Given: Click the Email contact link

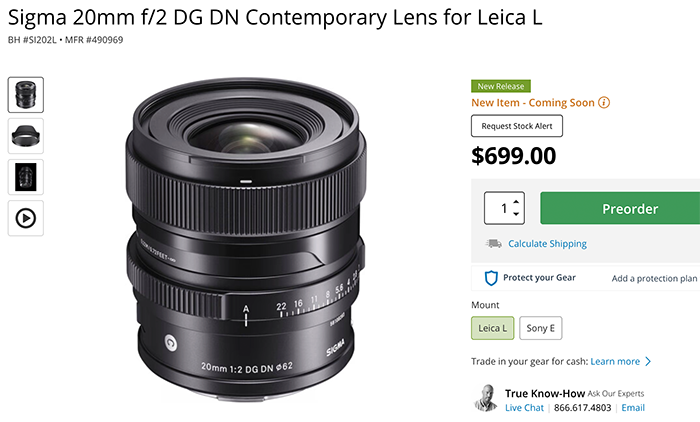Looking at the screenshot, I should tap(633, 408).
